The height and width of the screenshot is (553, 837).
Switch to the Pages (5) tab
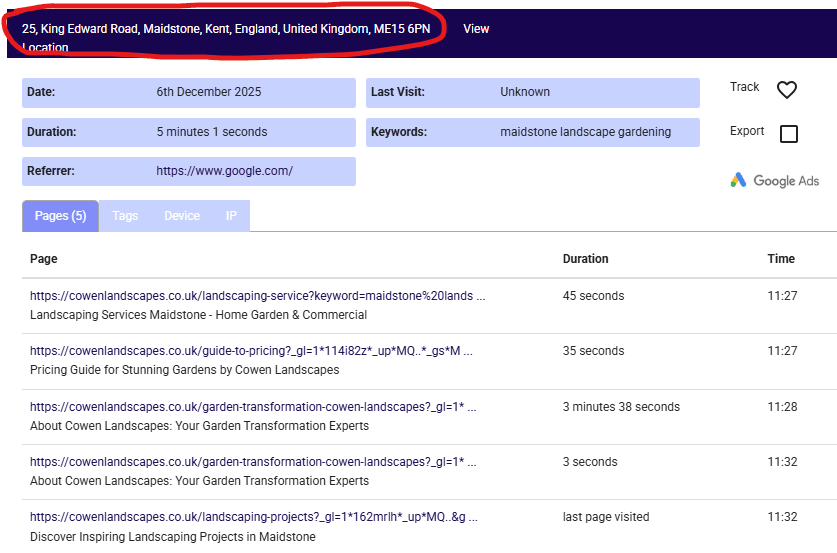60,216
